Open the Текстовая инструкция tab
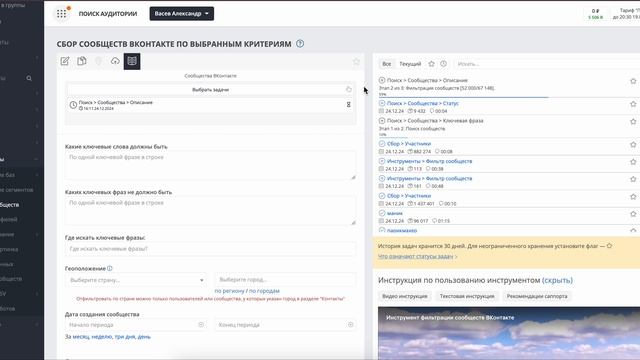The image size is (640, 360). 467,296
